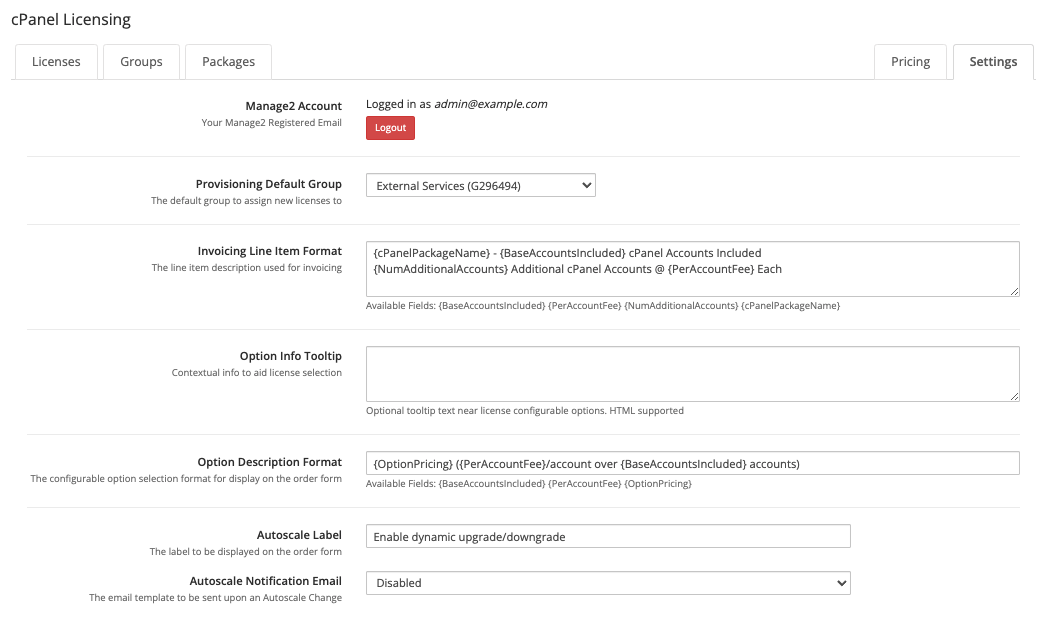The height and width of the screenshot is (621, 1046).
Task: Click the Autoscale Notification Email label
Action: [x=266, y=581]
